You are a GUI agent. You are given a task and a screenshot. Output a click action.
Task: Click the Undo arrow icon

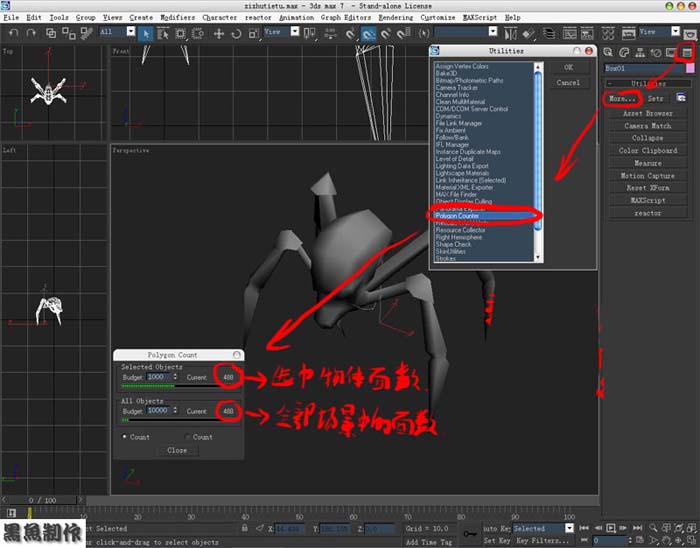click(14, 33)
